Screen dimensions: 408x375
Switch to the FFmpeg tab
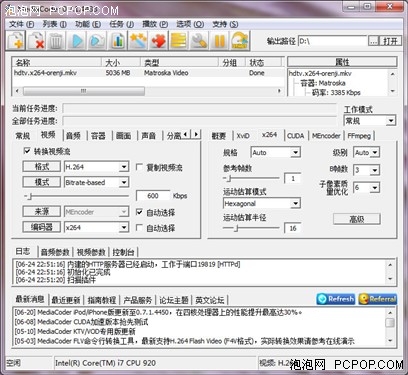[x=359, y=136]
